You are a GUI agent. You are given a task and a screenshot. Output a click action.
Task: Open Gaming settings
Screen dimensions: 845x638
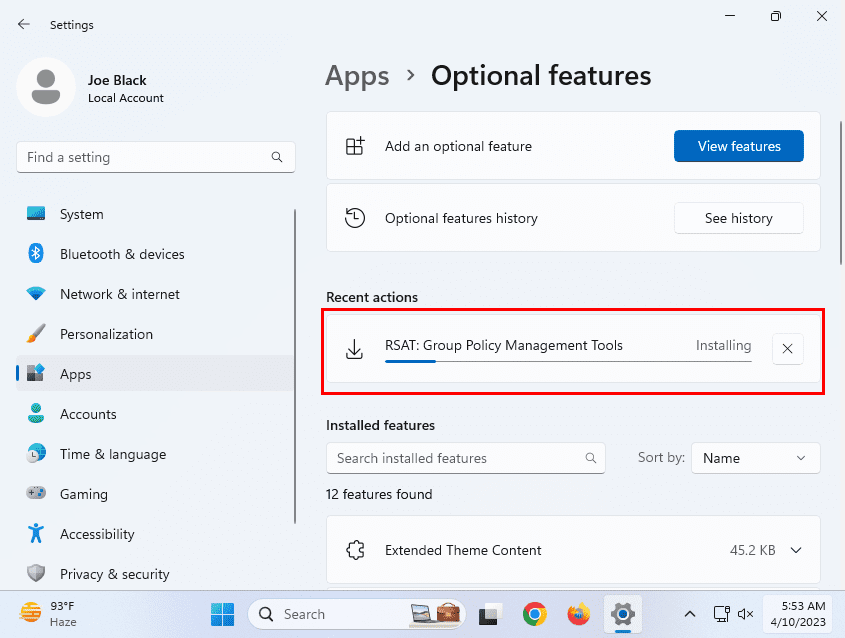(155, 494)
